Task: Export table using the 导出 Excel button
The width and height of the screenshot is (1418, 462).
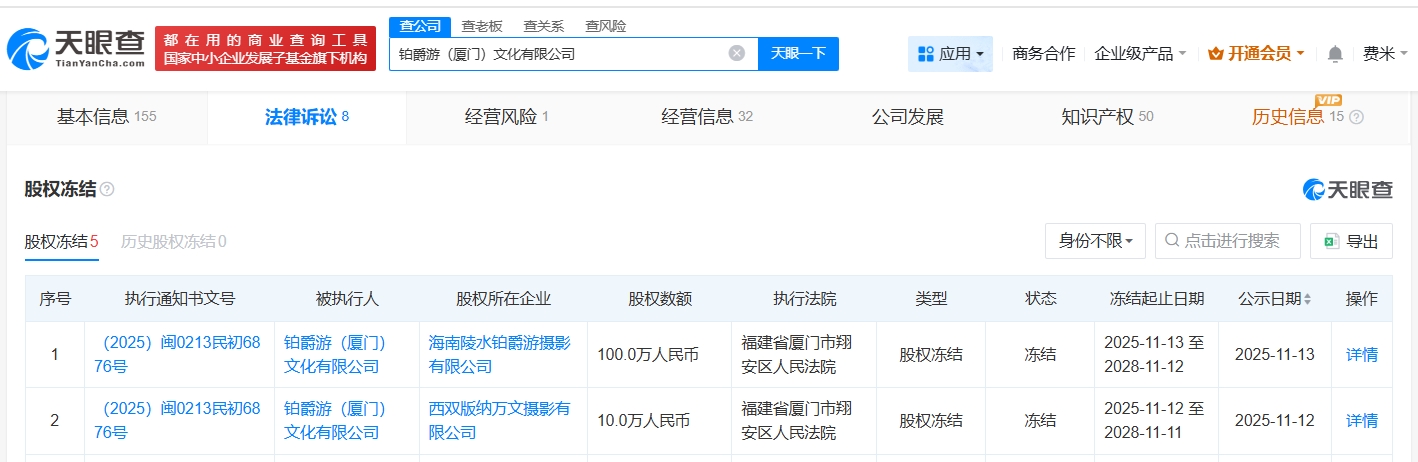Action: [1351, 241]
